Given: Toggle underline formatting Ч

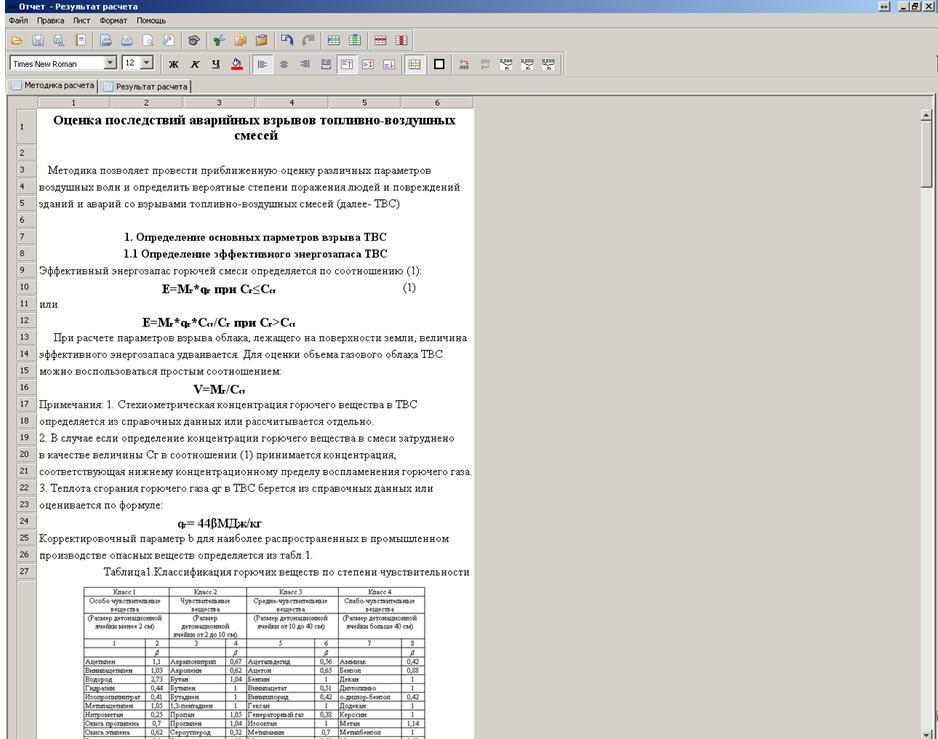Looking at the screenshot, I should click(215, 64).
